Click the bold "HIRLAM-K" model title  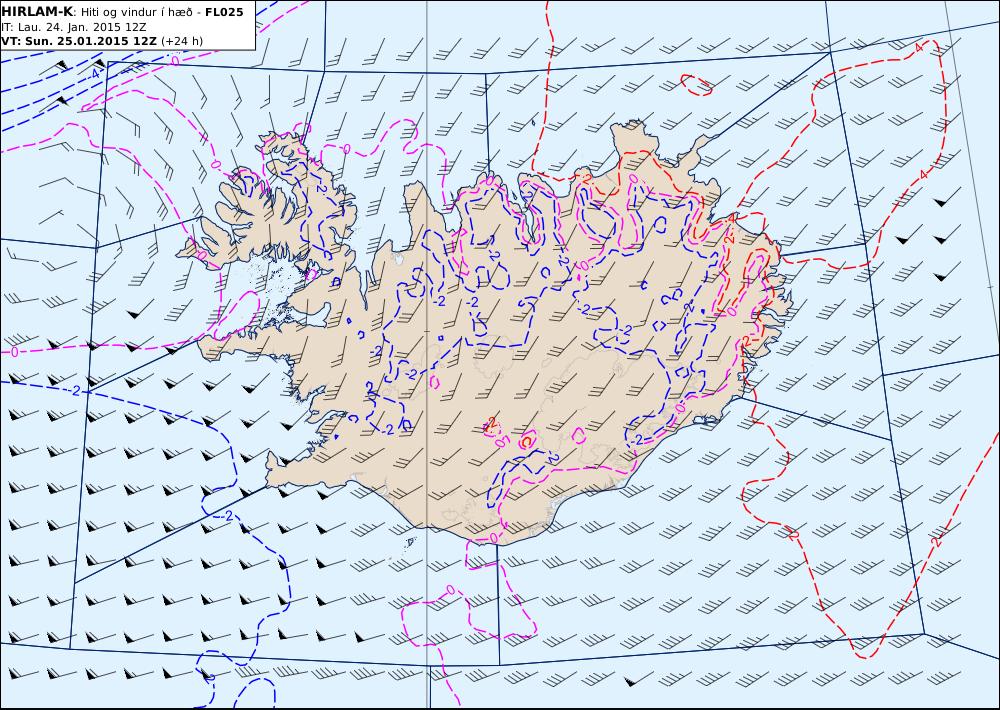(37, 12)
